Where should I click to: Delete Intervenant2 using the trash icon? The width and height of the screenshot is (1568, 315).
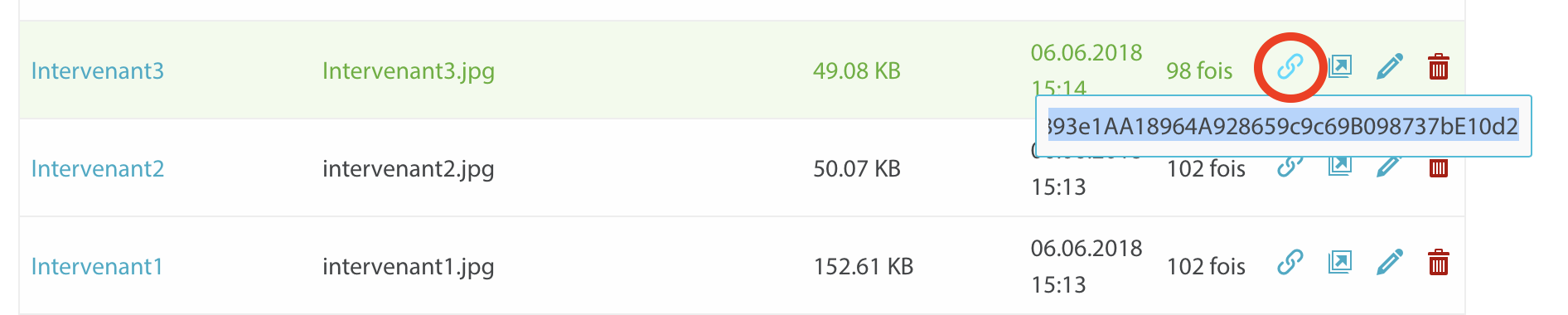click(1439, 167)
